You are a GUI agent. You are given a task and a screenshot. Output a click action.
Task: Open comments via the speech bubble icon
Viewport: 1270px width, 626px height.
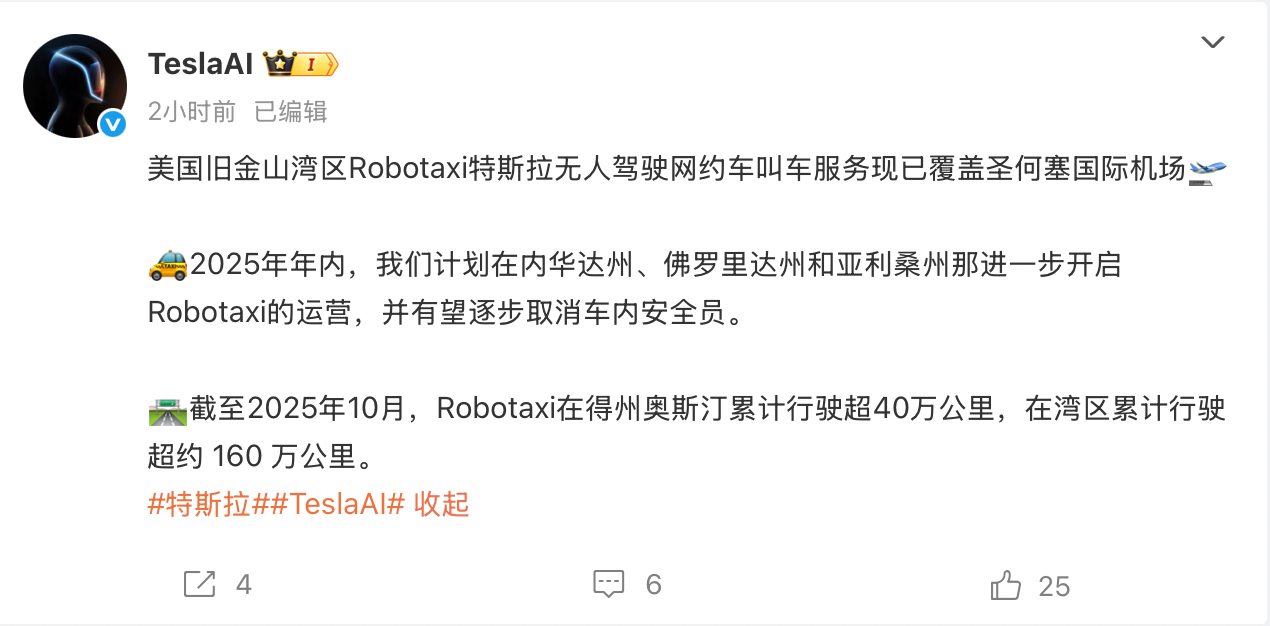pos(608,584)
